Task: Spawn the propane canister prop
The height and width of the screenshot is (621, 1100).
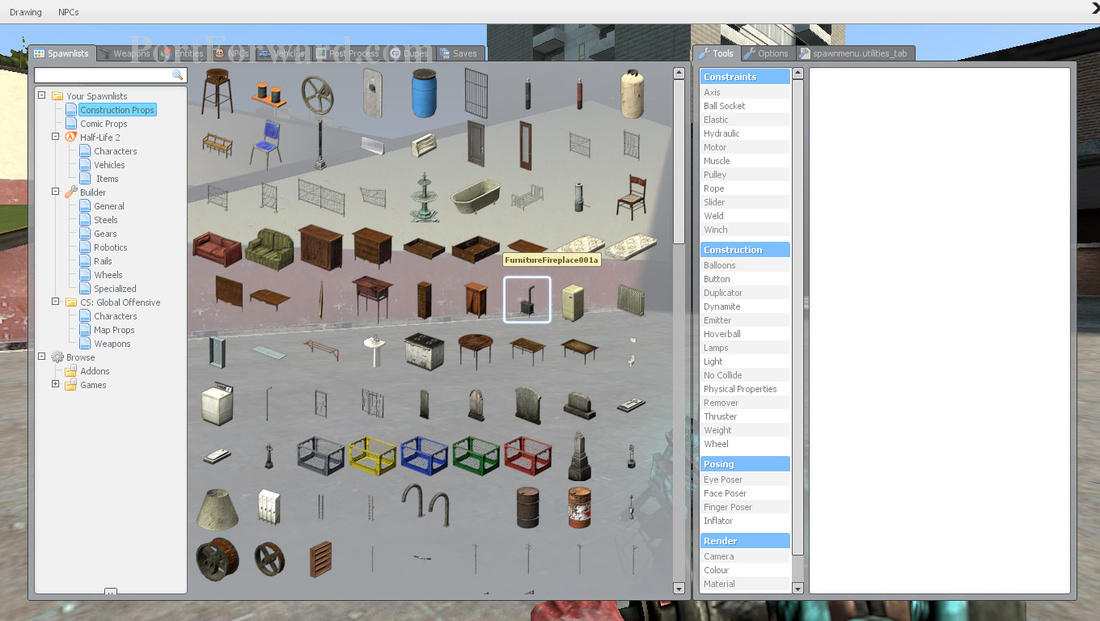Action: point(631,94)
